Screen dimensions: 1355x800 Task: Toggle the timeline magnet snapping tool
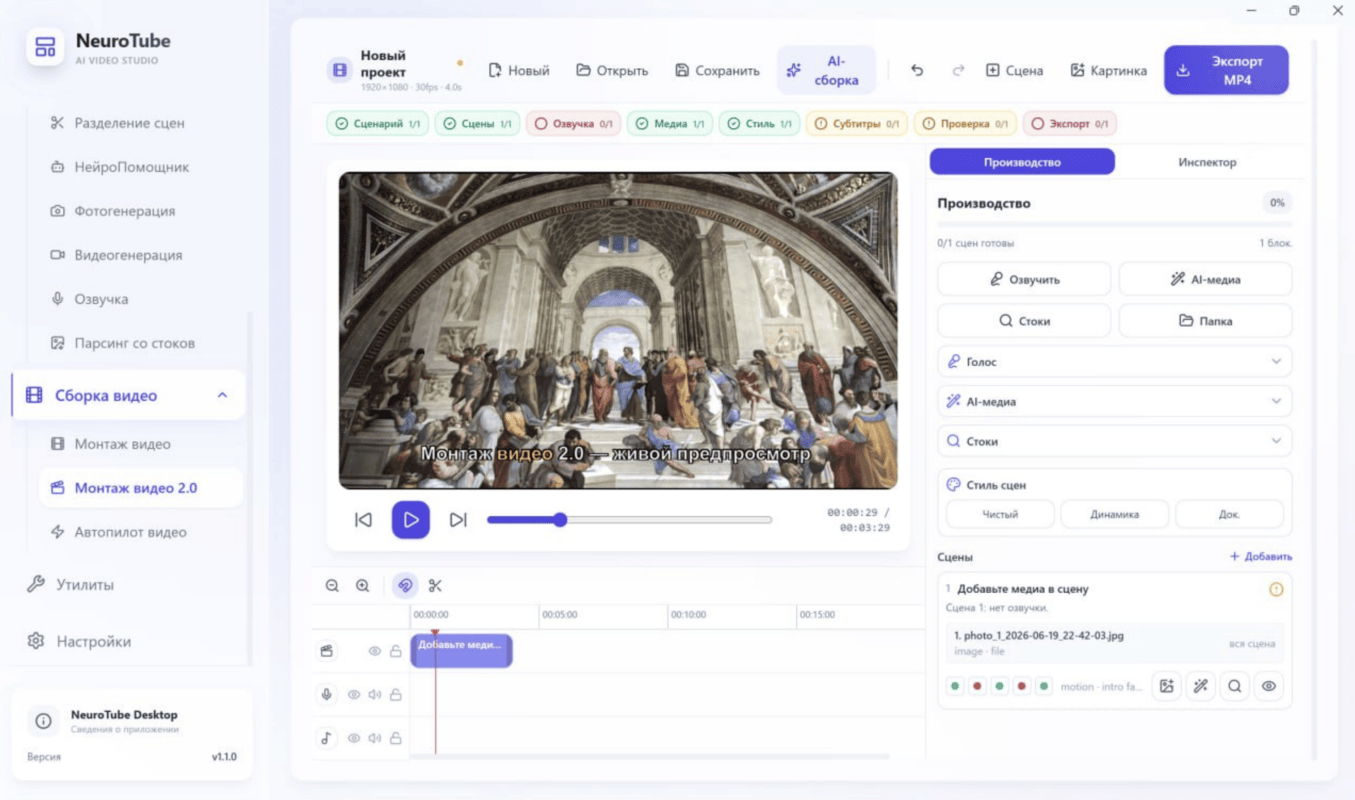(405, 586)
